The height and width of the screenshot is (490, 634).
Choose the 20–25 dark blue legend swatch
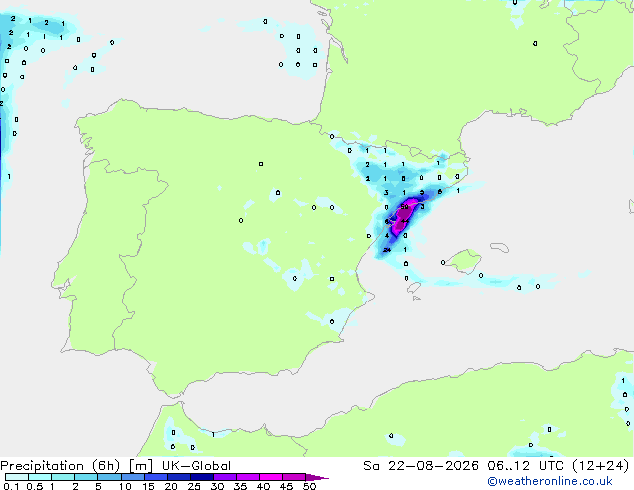179,477
